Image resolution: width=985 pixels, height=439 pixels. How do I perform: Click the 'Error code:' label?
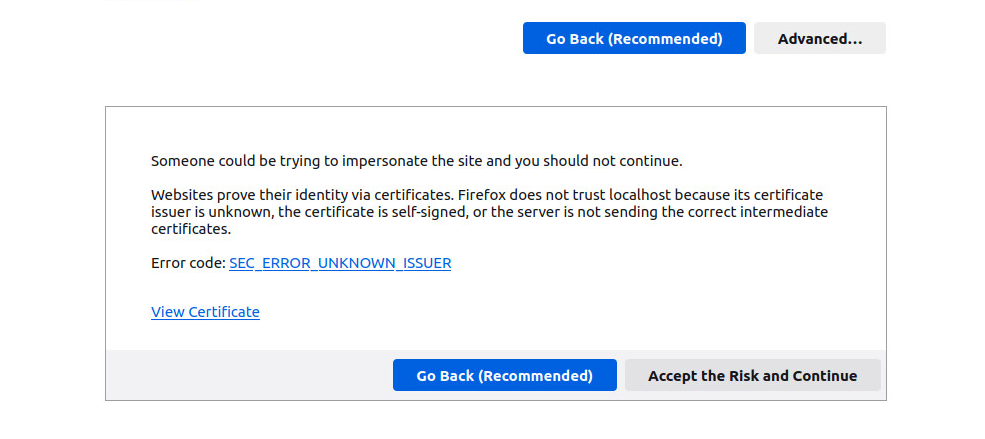[x=188, y=263]
